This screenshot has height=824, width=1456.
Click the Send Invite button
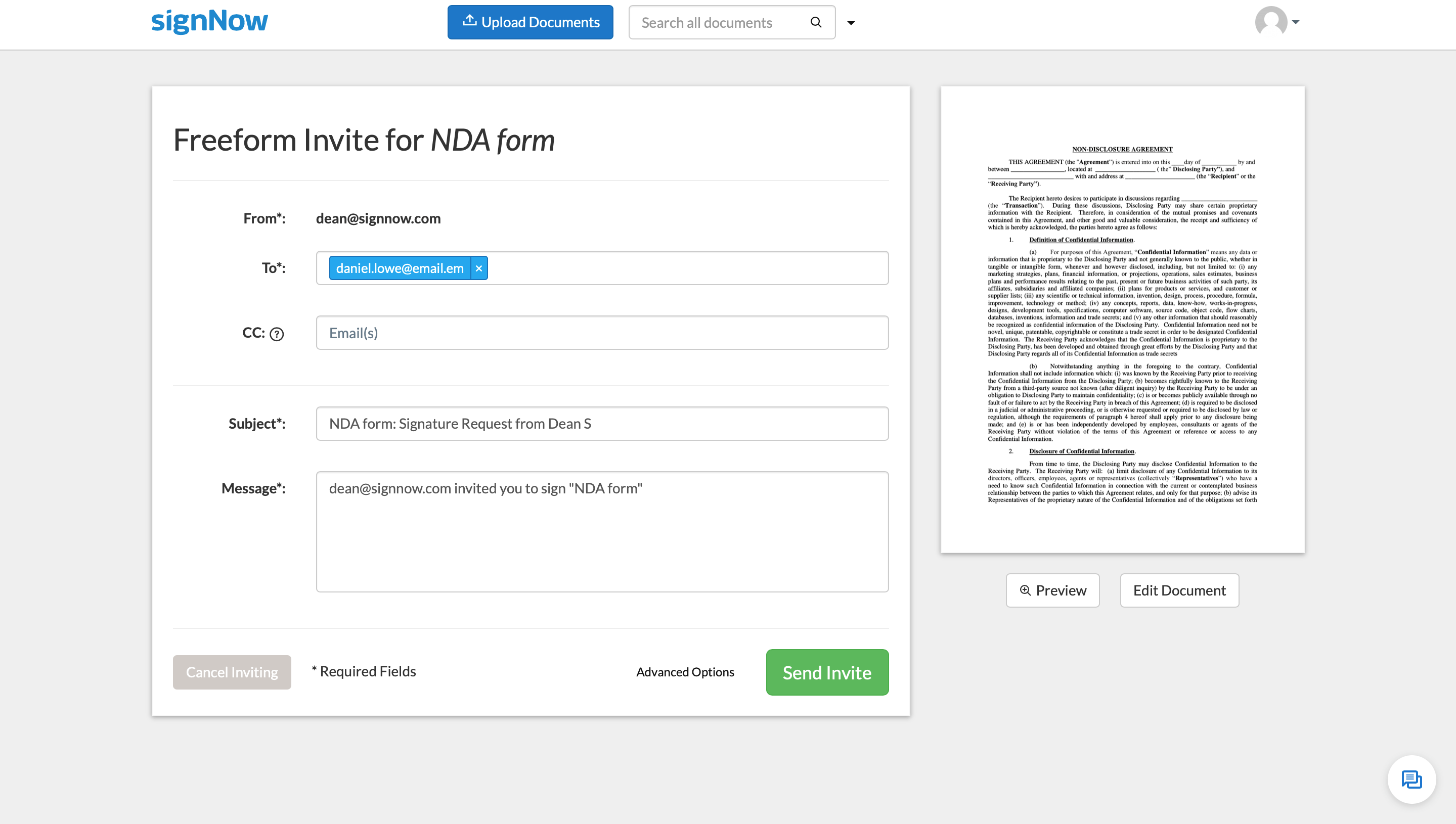pyautogui.click(x=827, y=672)
